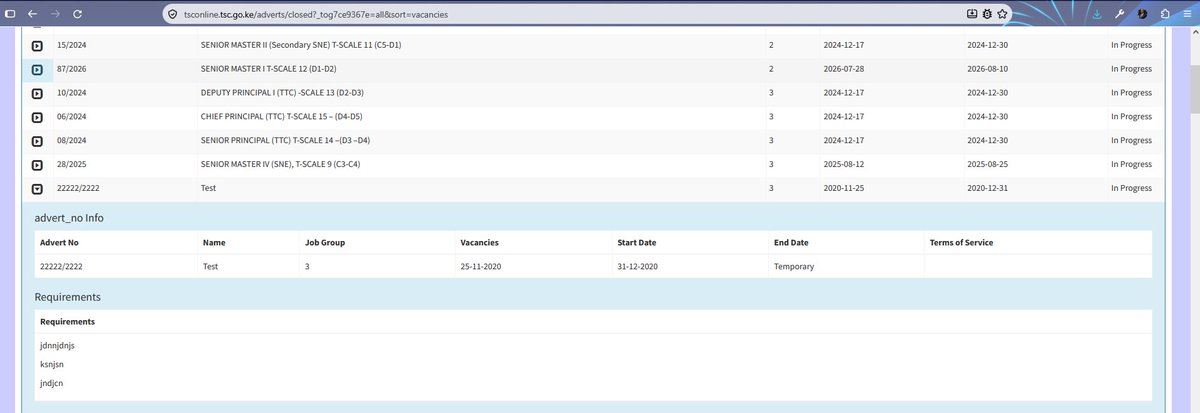The image size is (1200, 413).
Task: Click start date 2026-07-28 cell
Action: (844, 69)
